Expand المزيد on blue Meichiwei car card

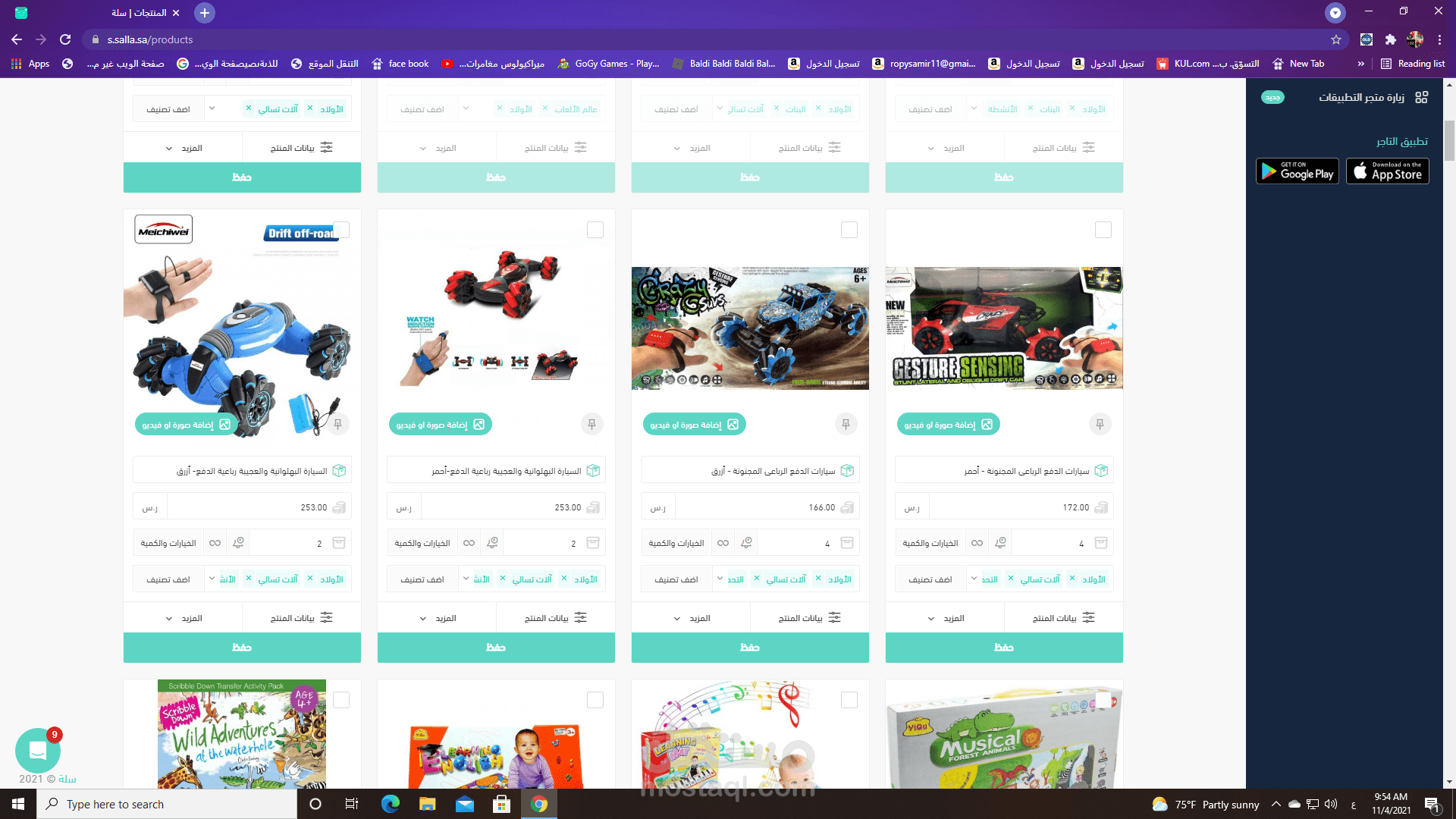click(x=183, y=618)
